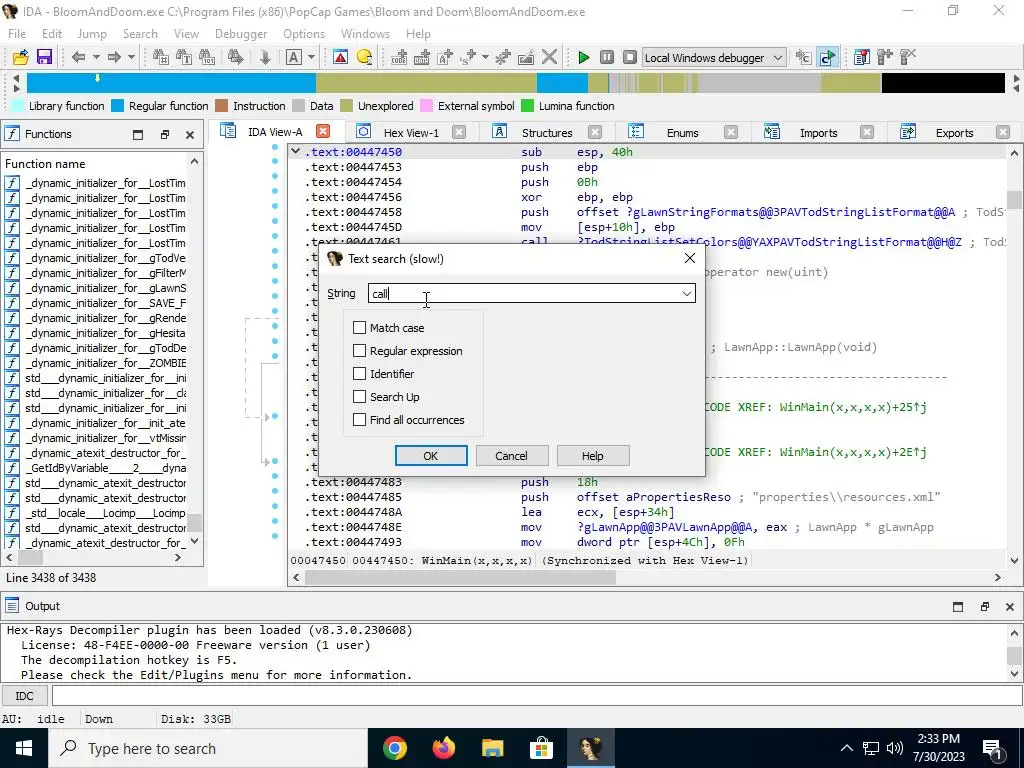Click the down arrow jump icon

pyautogui.click(x=264, y=57)
